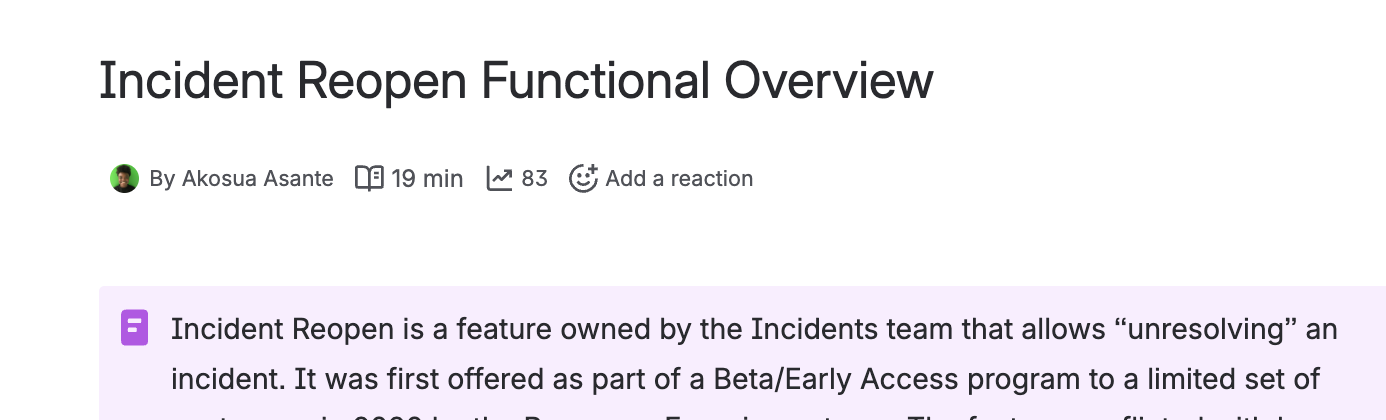Viewport: 1386px width, 420px height.
Task: Click Akosua Asante's profile avatar
Action: point(124,179)
